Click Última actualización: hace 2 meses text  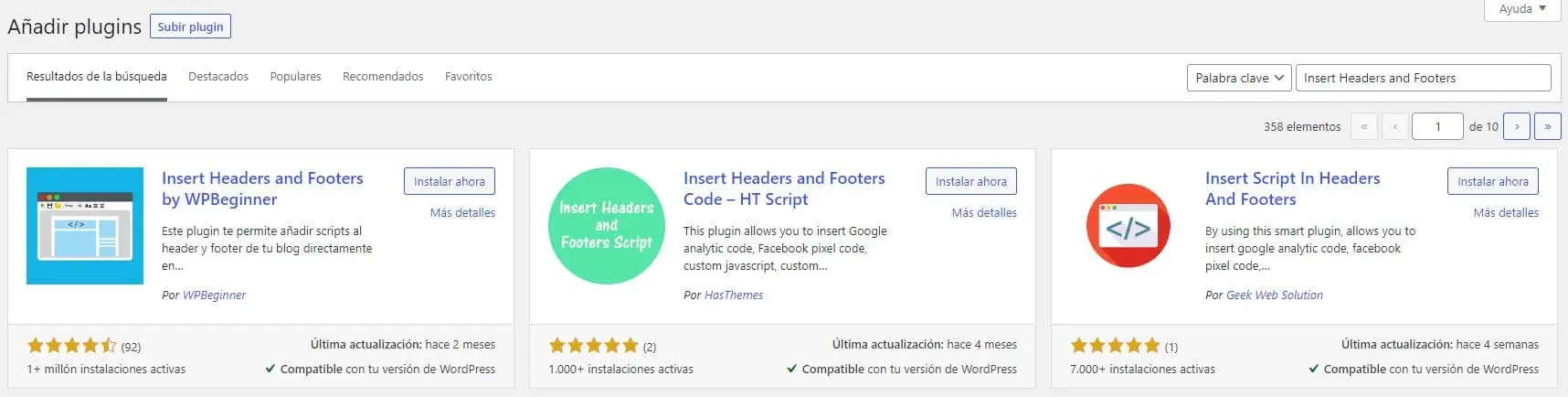[x=403, y=345]
